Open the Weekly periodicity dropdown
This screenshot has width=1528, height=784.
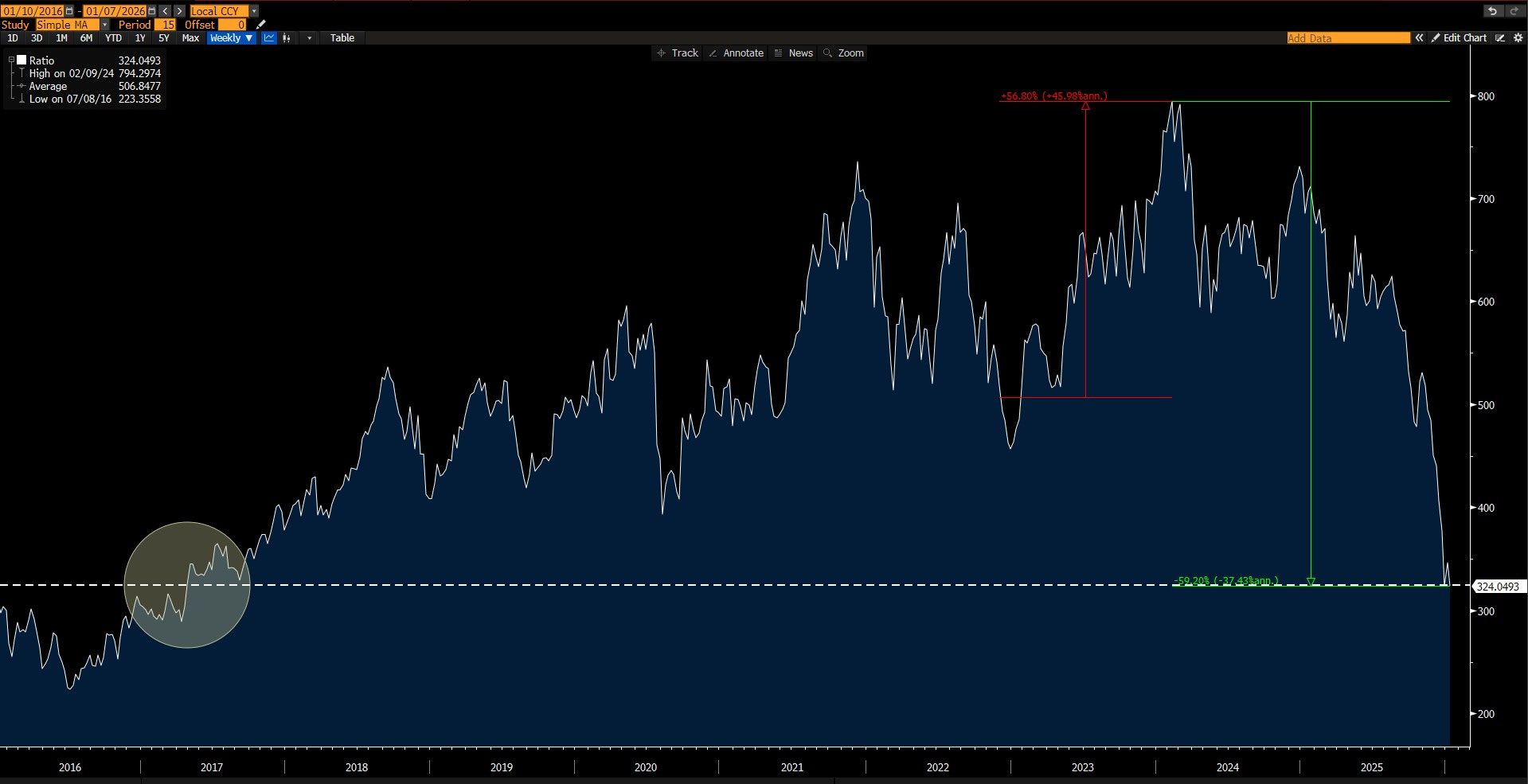[x=231, y=38]
